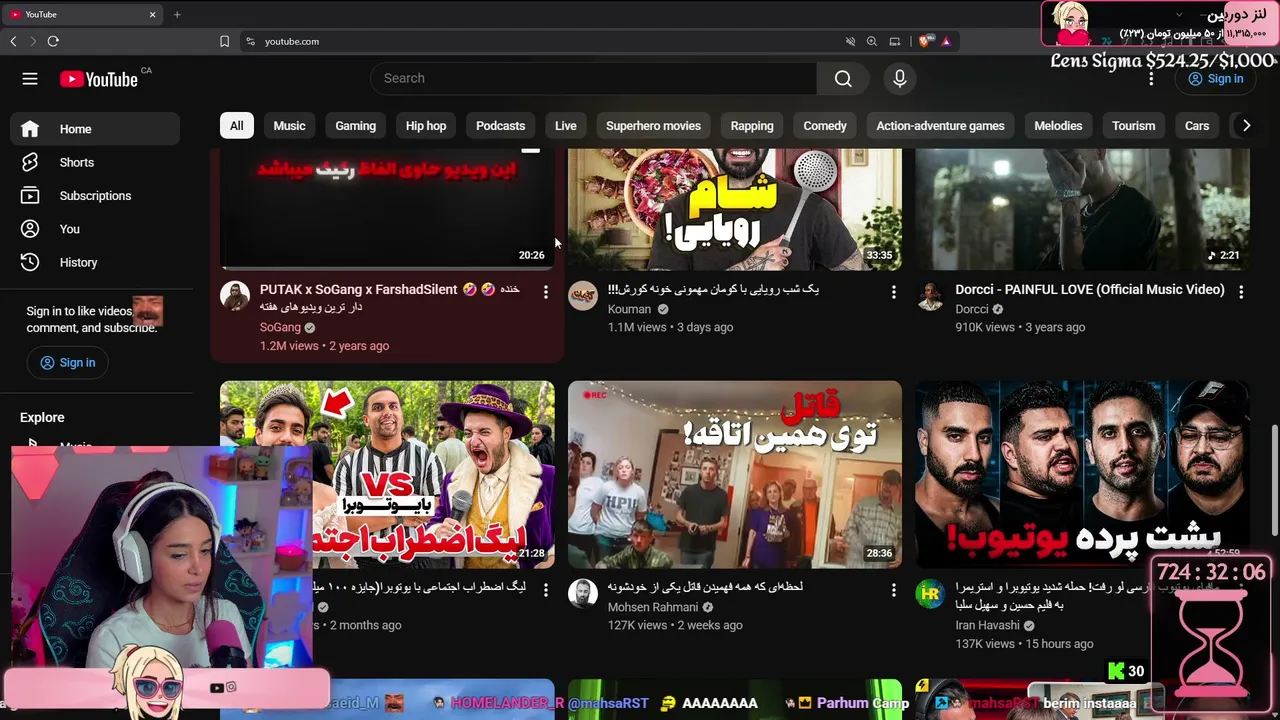This screenshot has height=720, width=1280.
Task: Open options for the Mohsen Rahmani video
Action: point(893,590)
